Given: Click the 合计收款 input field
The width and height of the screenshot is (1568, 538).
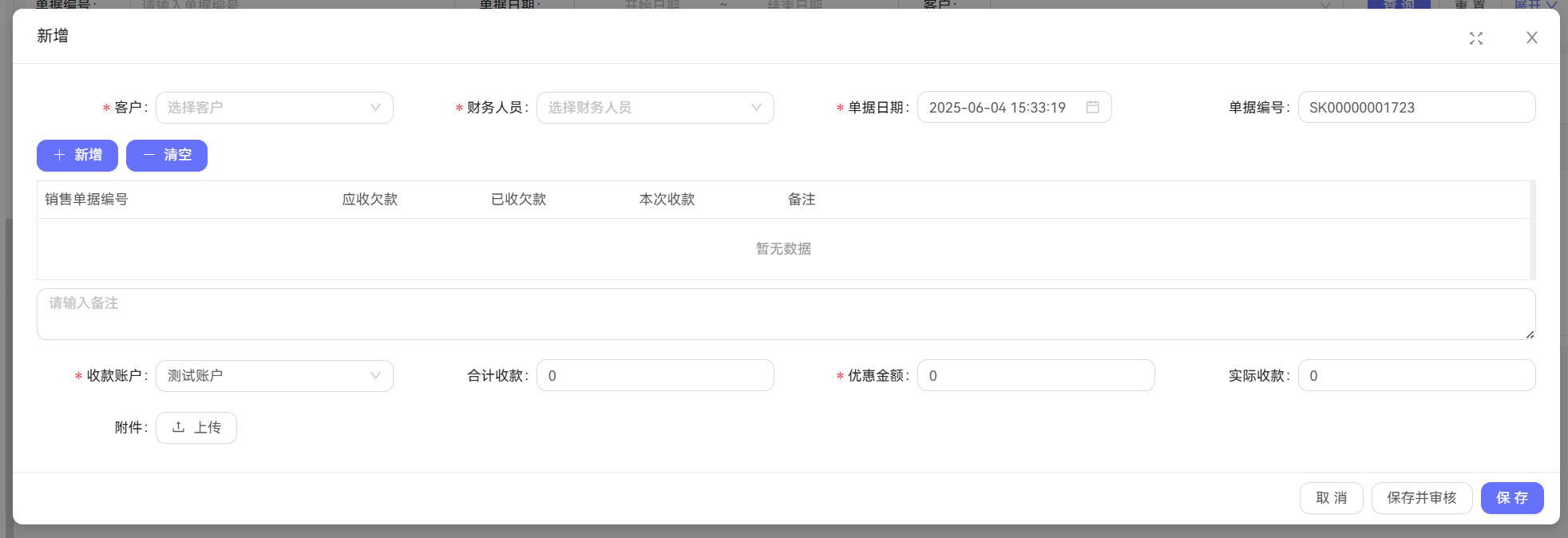Looking at the screenshot, I should point(655,375).
